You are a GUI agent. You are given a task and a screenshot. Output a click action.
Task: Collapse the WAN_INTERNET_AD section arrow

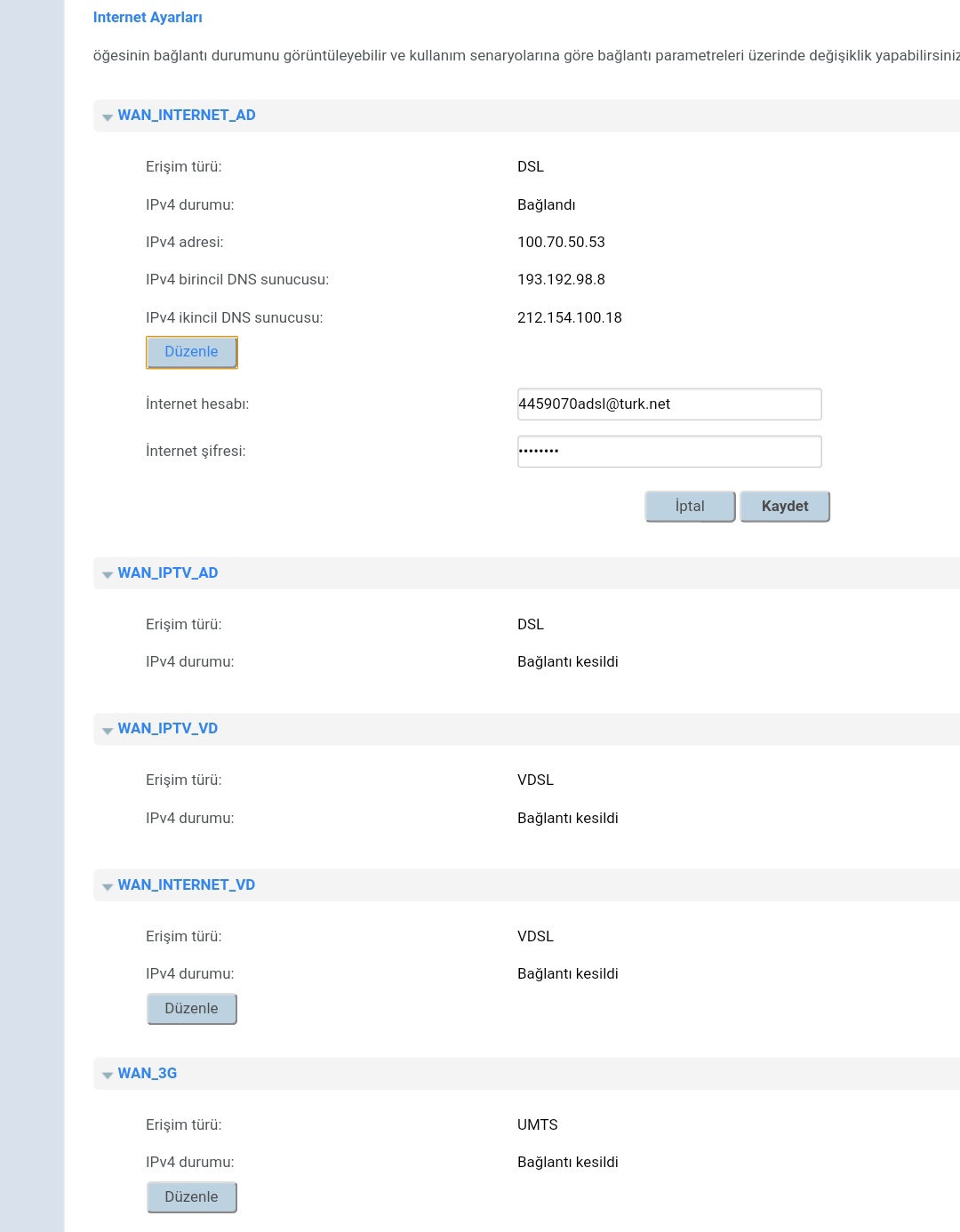[x=108, y=117]
